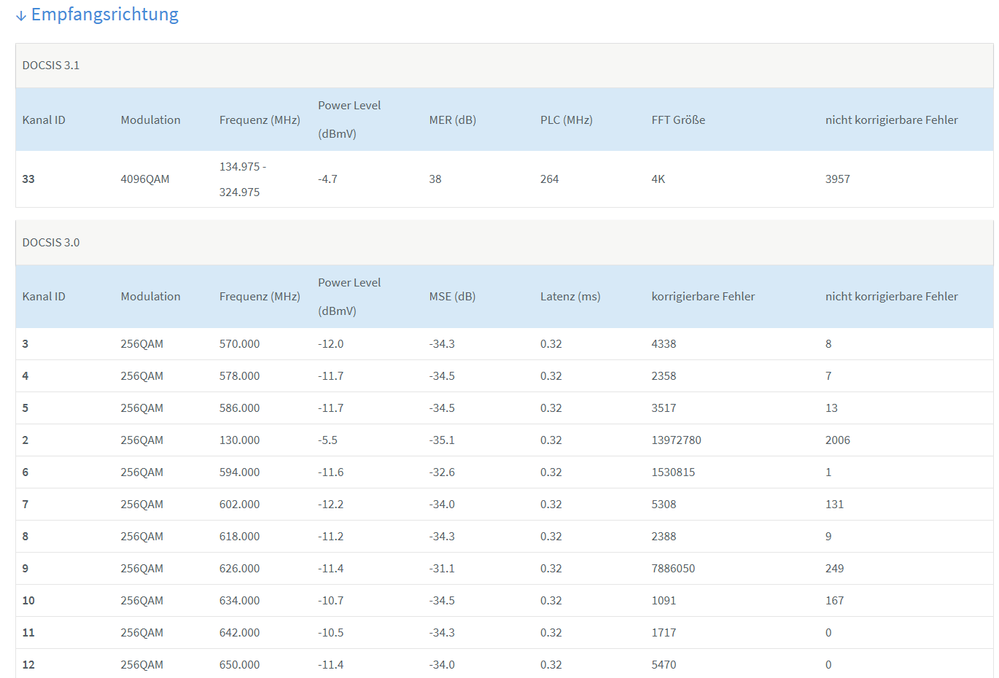Click the down arrow icon before Empfangsrichtung
The height and width of the screenshot is (678, 999).
click(x=21, y=16)
